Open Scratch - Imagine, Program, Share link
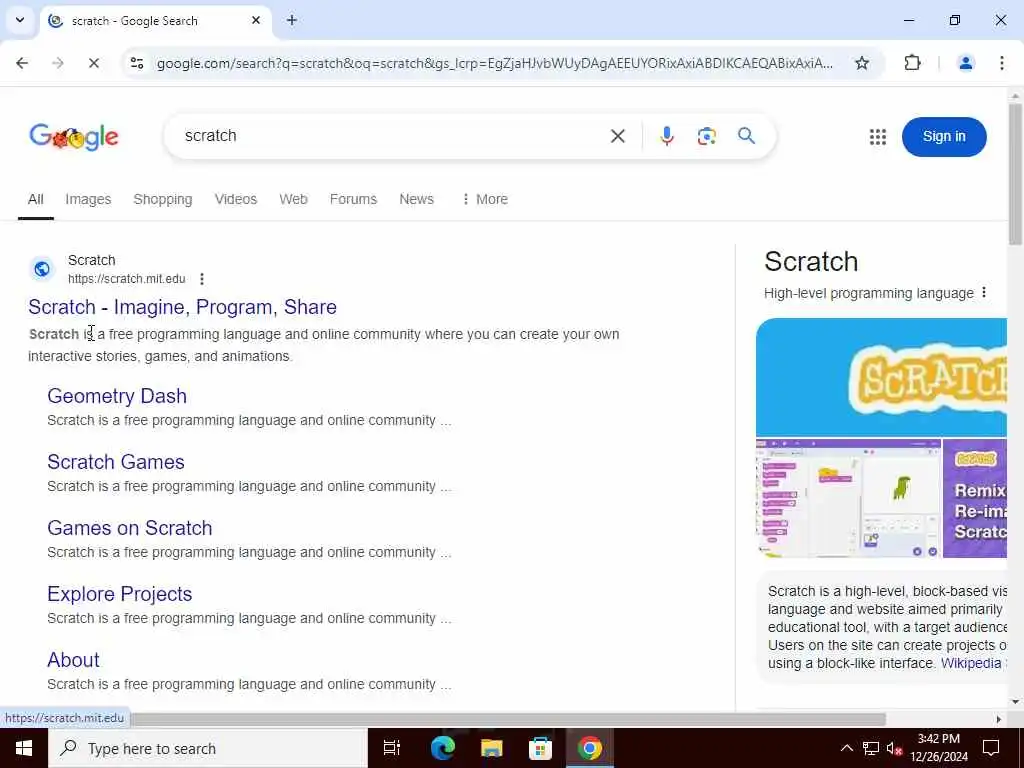The width and height of the screenshot is (1024, 768). (x=182, y=307)
